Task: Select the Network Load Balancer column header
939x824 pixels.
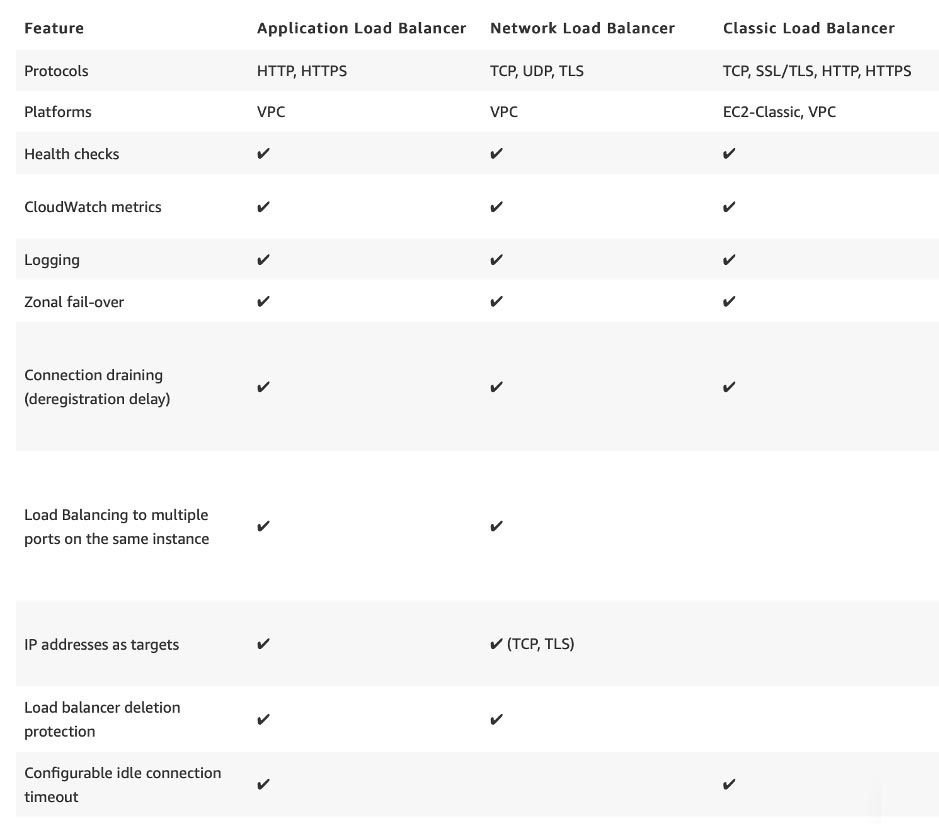Action: (582, 28)
